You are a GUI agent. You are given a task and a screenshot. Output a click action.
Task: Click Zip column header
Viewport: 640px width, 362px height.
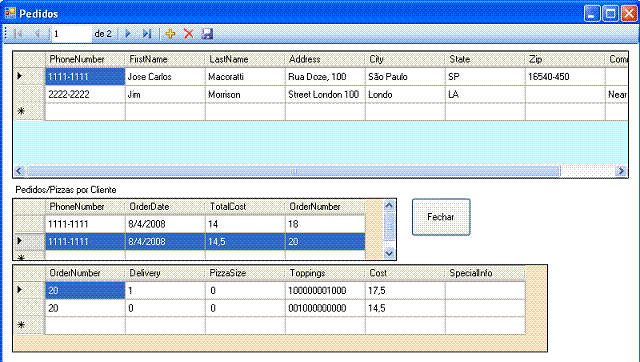[564, 59]
